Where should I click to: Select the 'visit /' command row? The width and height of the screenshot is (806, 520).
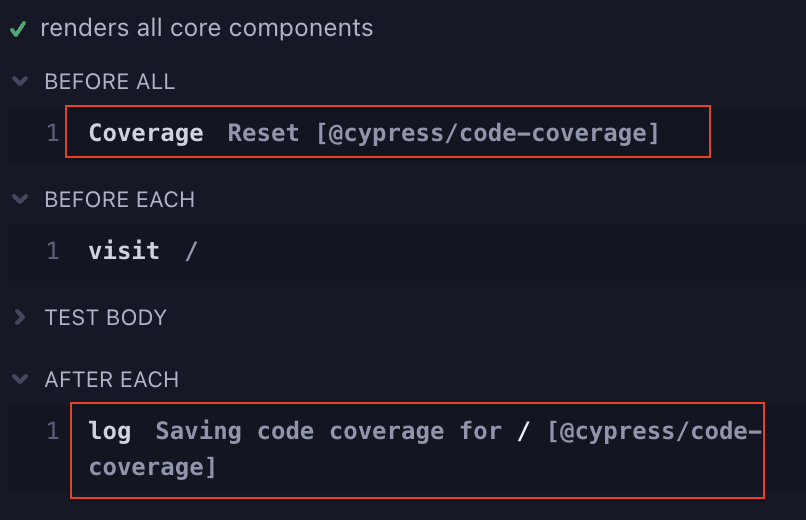(400, 251)
